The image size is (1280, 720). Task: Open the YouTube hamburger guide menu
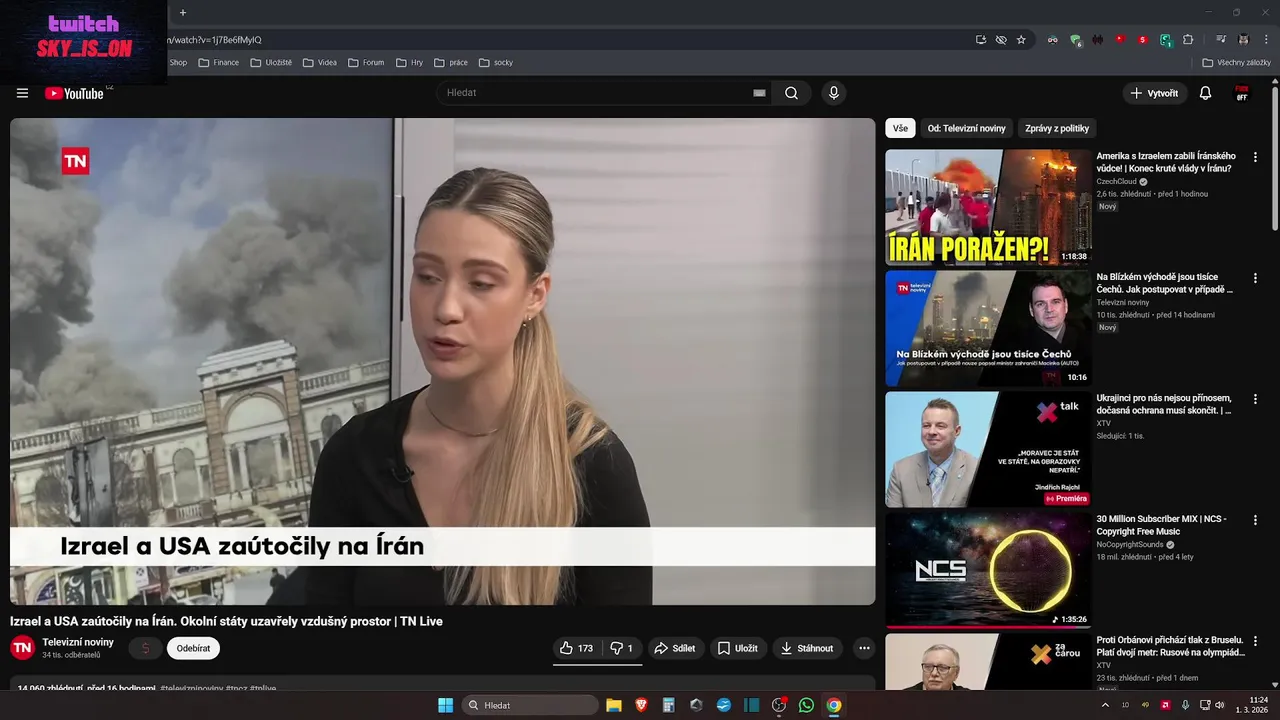(x=22, y=93)
